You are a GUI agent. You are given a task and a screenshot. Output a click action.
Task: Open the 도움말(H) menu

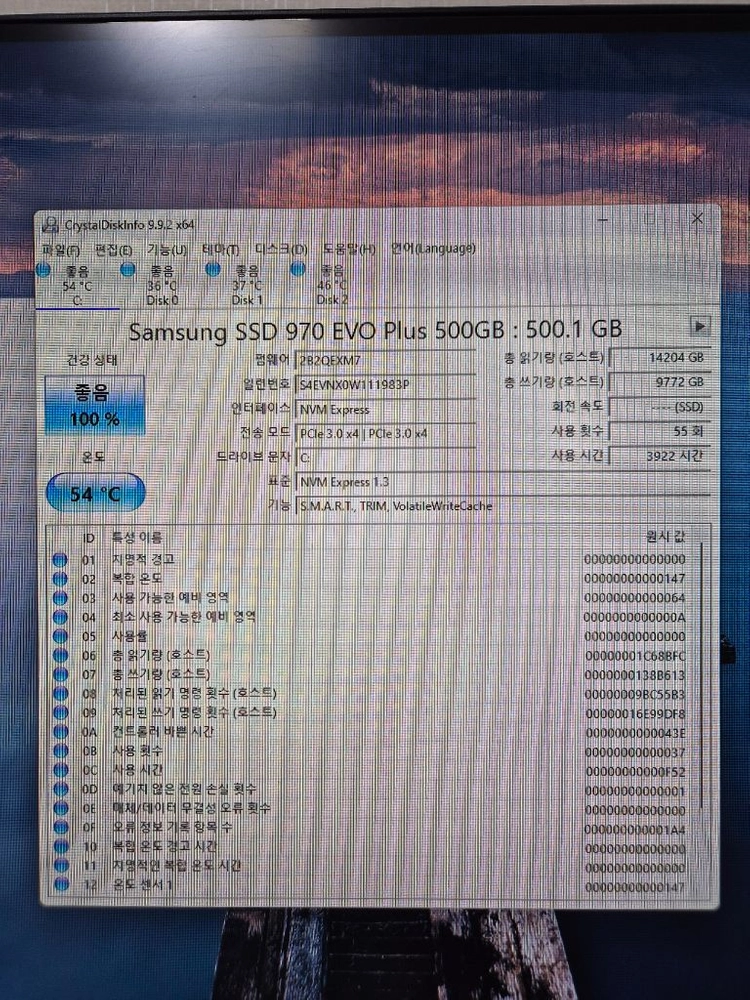tap(349, 249)
